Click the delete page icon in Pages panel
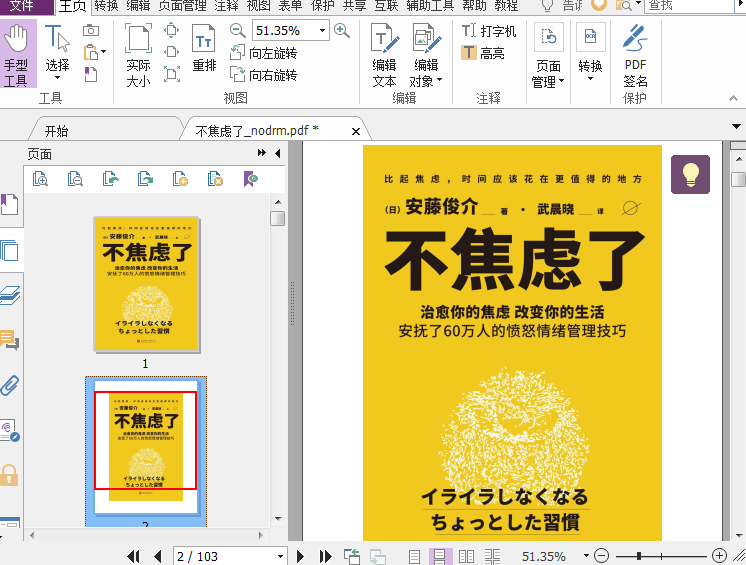Screen dimensions: 746x565 coord(215,179)
